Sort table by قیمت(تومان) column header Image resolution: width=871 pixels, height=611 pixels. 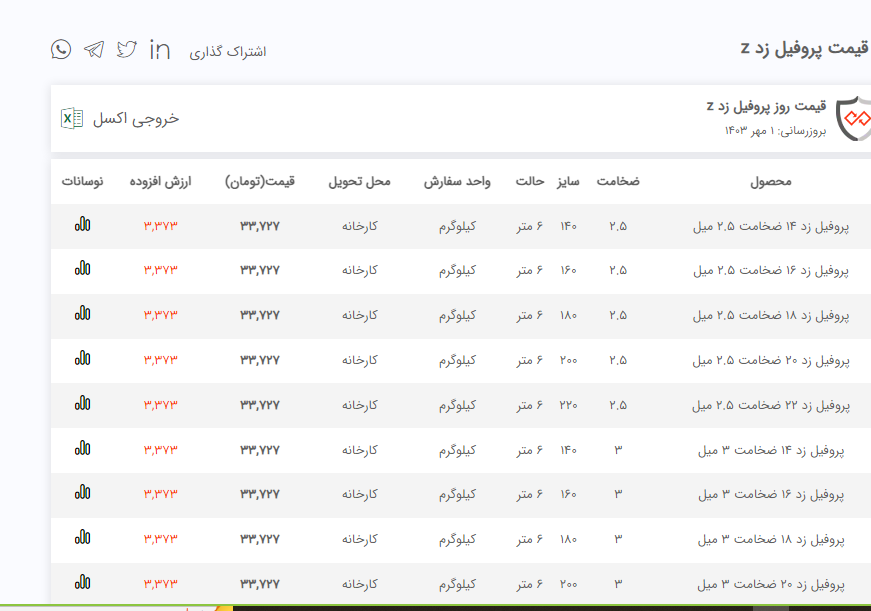pyautogui.click(x=260, y=182)
